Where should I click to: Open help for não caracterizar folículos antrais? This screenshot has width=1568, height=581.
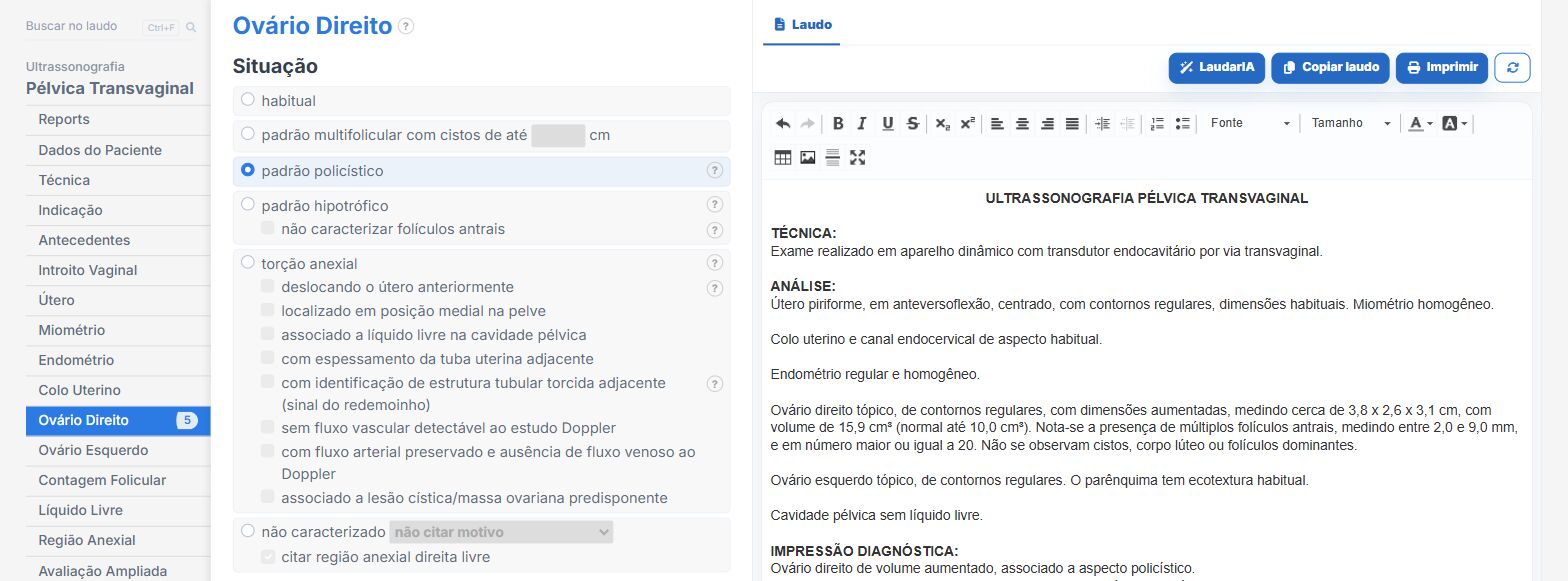715,230
